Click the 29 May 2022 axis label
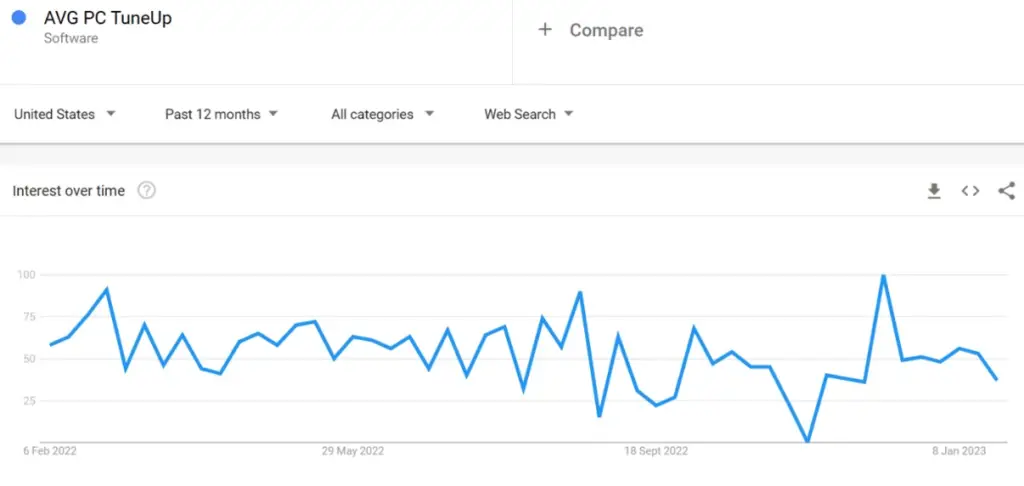 pos(353,451)
